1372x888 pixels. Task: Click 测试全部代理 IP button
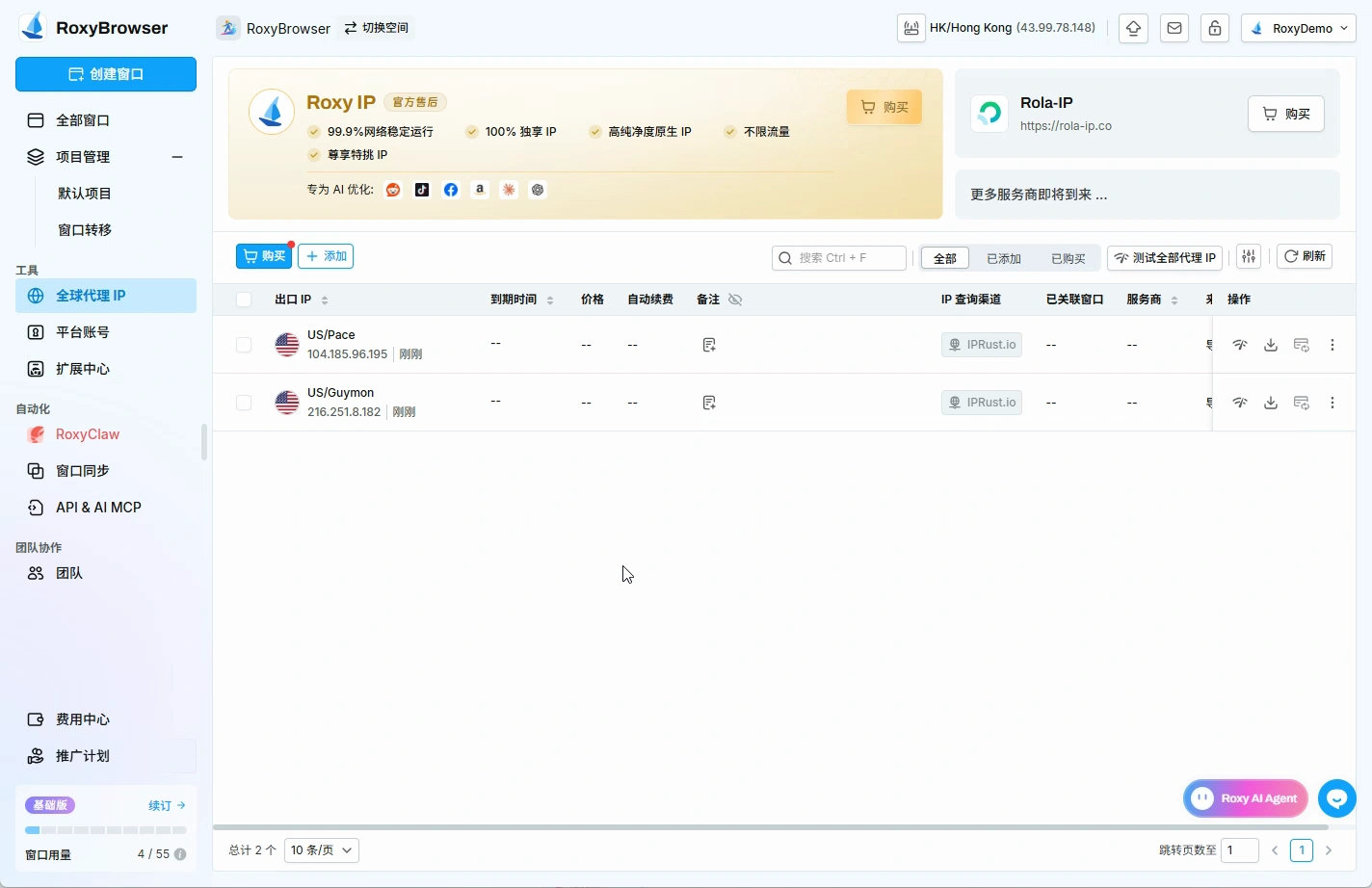[x=1165, y=258]
